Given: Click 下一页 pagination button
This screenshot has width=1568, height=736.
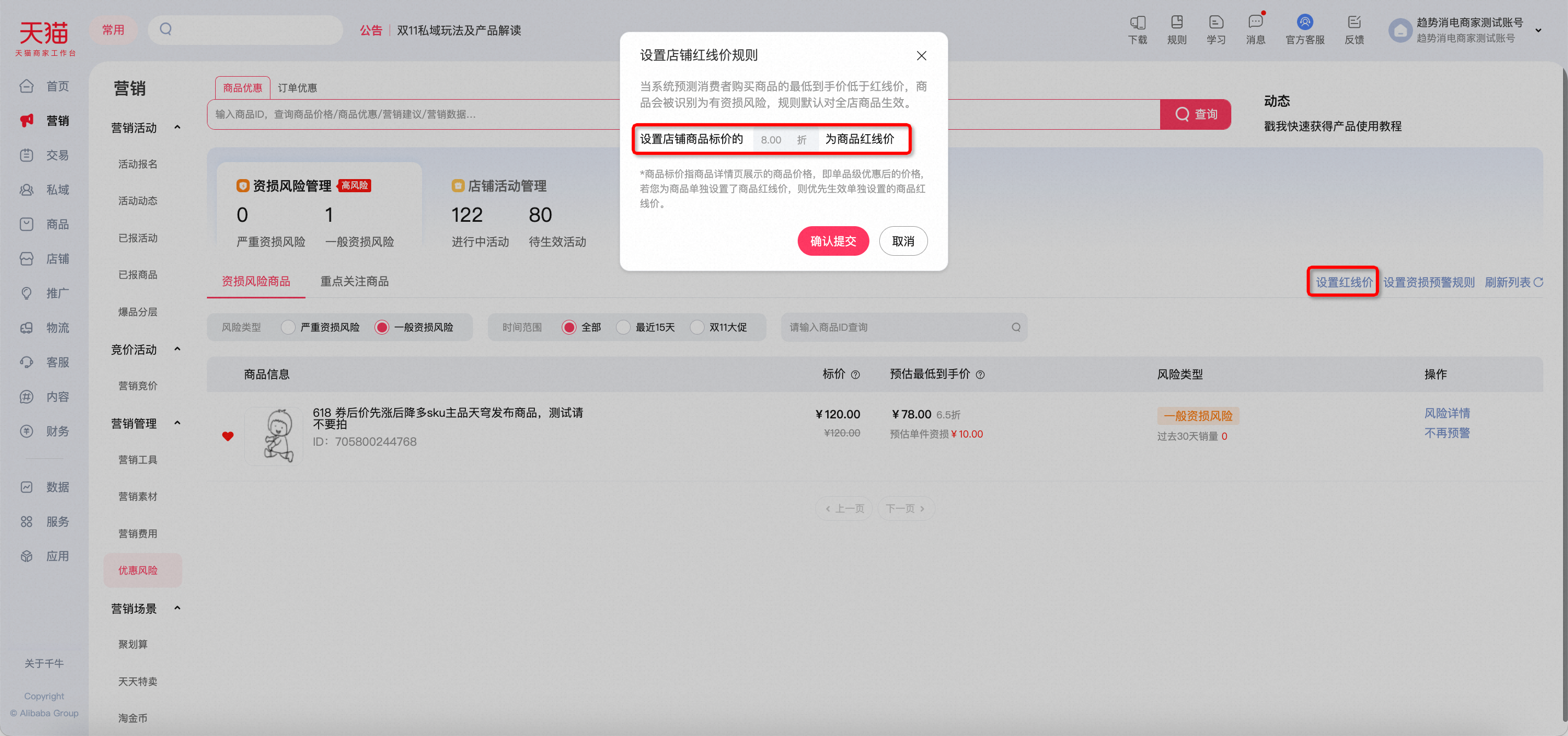Looking at the screenshot, I should tap(906, 508).
